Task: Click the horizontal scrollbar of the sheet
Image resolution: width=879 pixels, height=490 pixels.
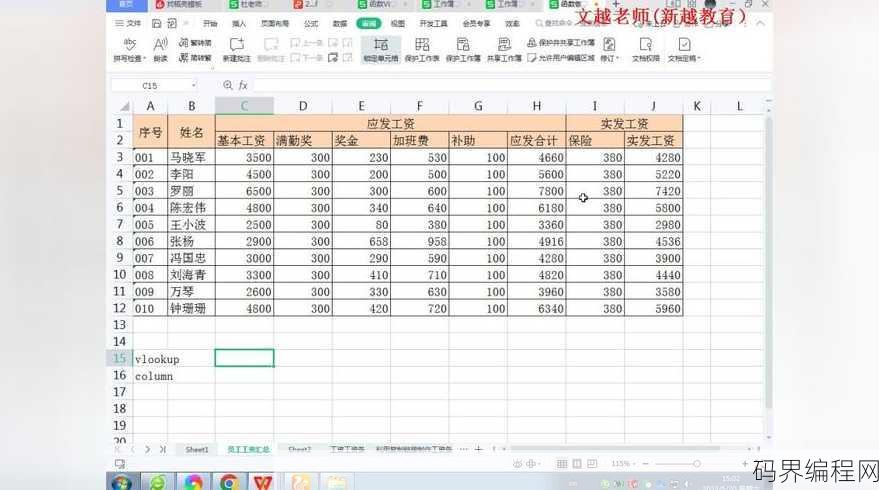Action: pos(616,449)
